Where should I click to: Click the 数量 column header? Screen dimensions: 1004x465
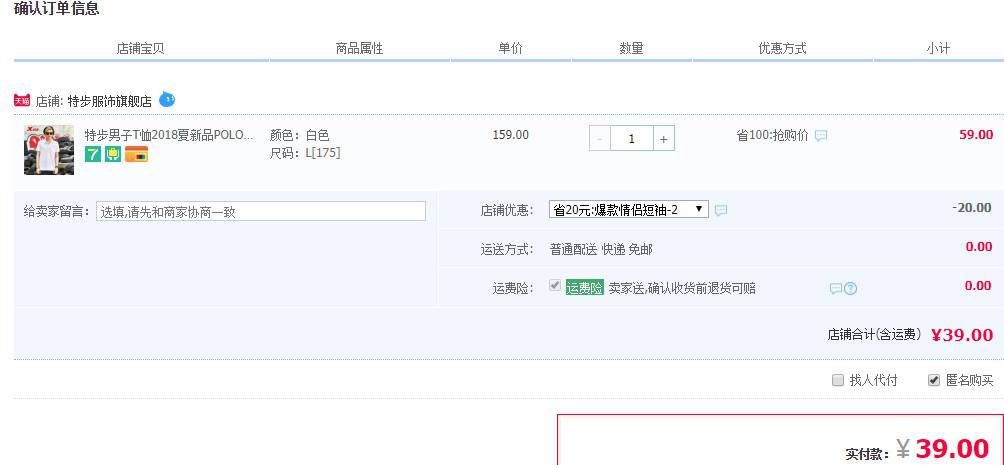point(631,48)
